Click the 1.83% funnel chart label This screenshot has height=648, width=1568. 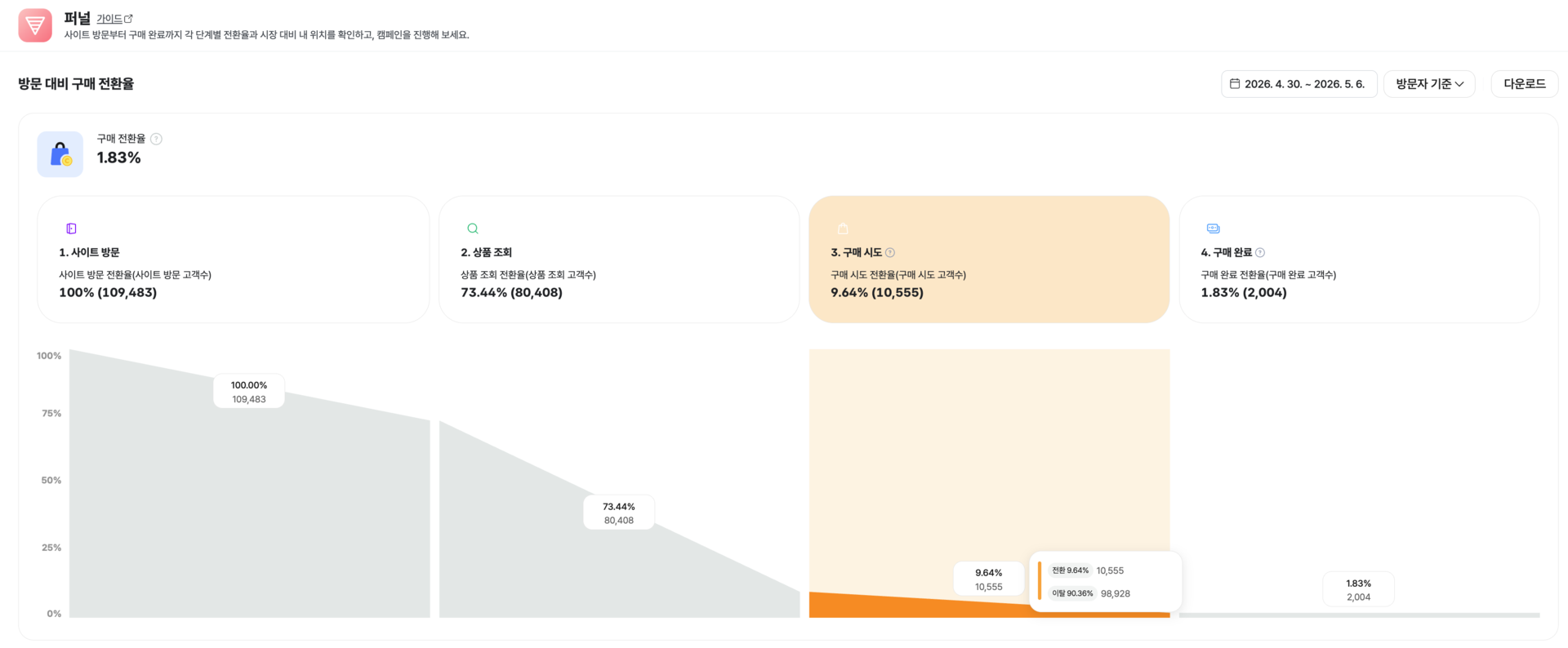[x=1359, y=589]
